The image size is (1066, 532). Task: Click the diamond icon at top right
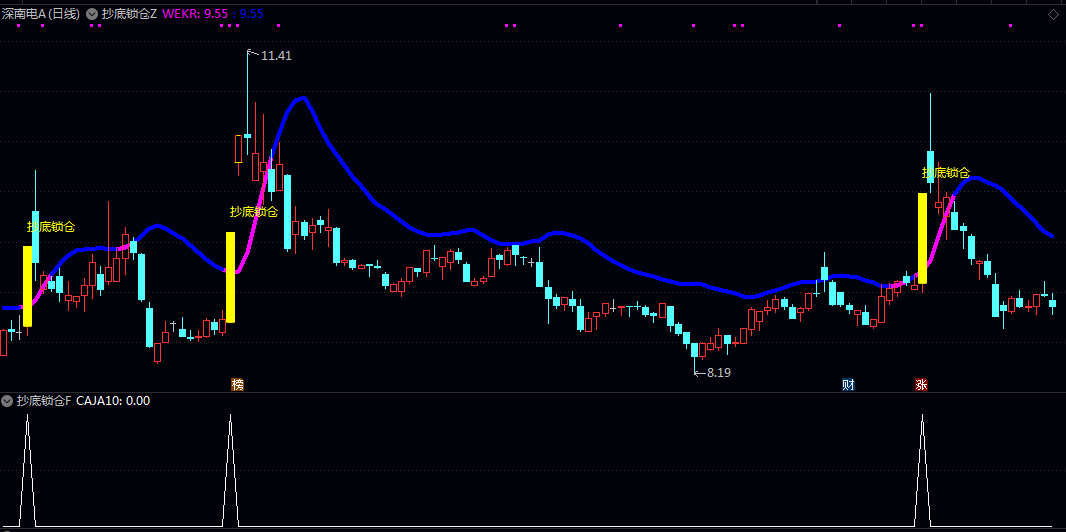point(1055,14)
